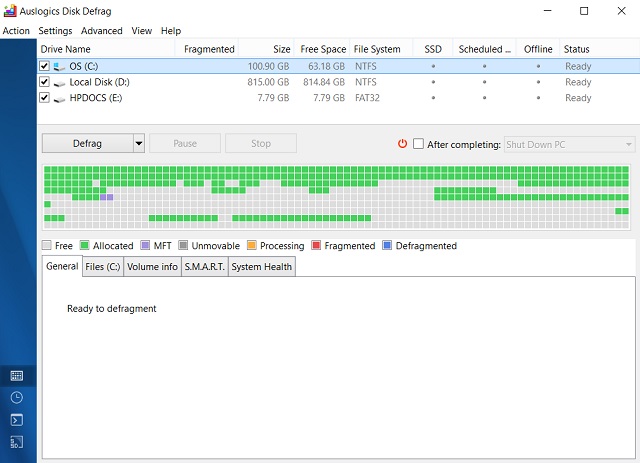Click the Processing orange legend swatch
This screenshot has height=463, width=640.
(251, 245)
